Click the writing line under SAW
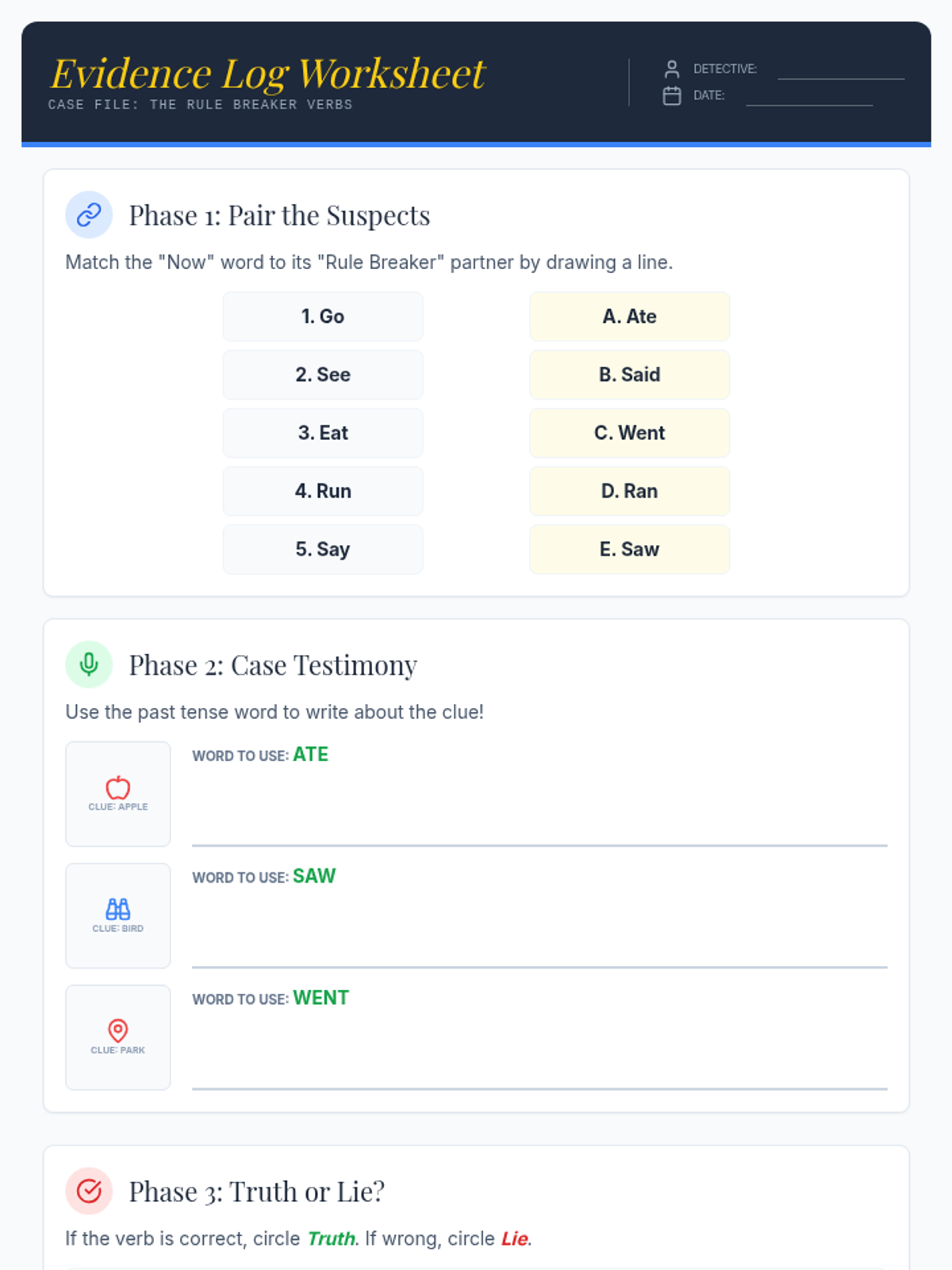This screenshot has width=952, height=1270. tap(539, 967)
